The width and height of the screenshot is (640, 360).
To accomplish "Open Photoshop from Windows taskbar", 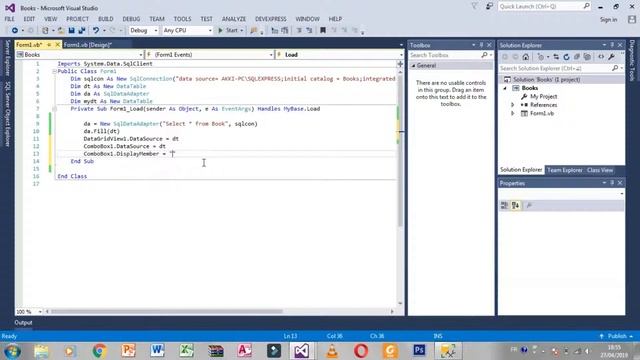I will (419, 351).
